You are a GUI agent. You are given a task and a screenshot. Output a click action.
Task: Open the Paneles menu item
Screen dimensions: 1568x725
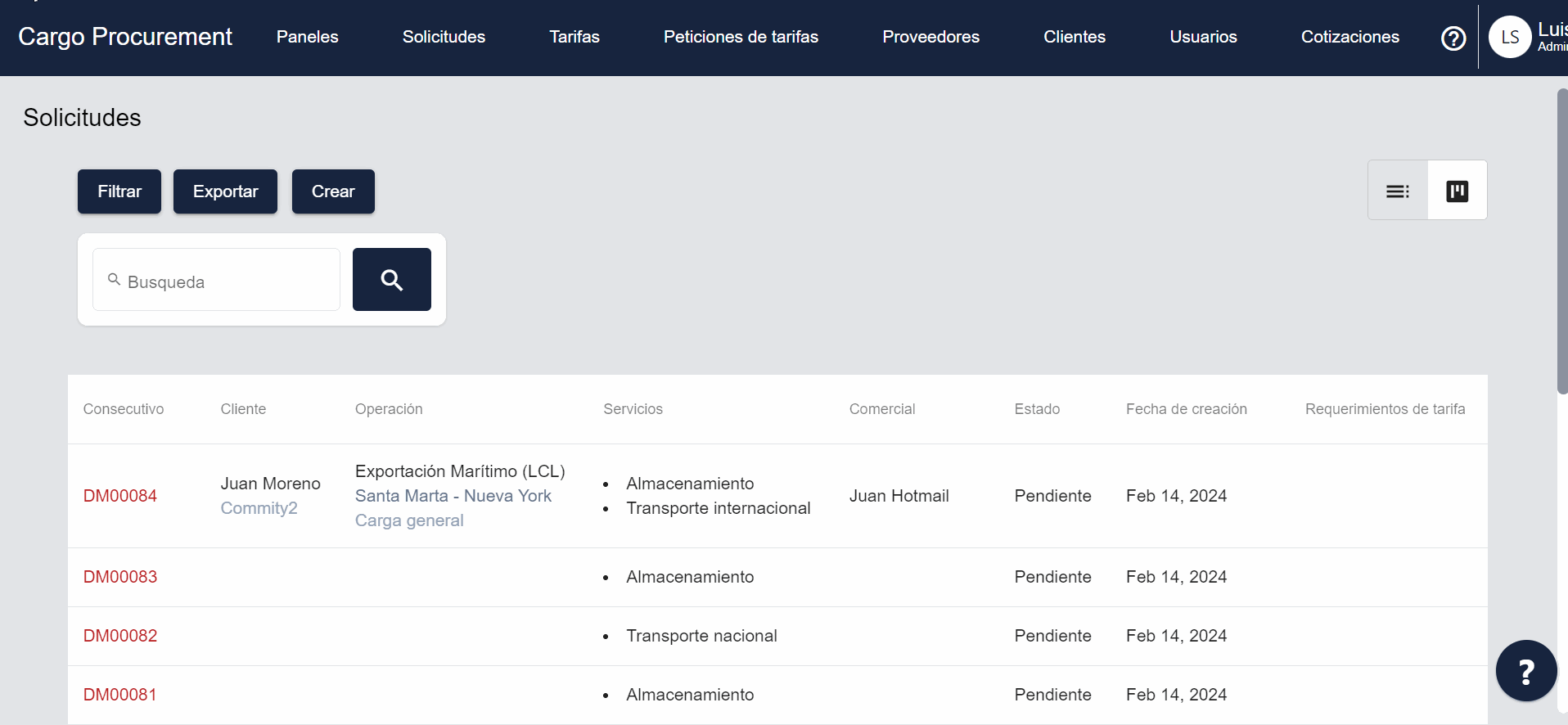(307, 37)
